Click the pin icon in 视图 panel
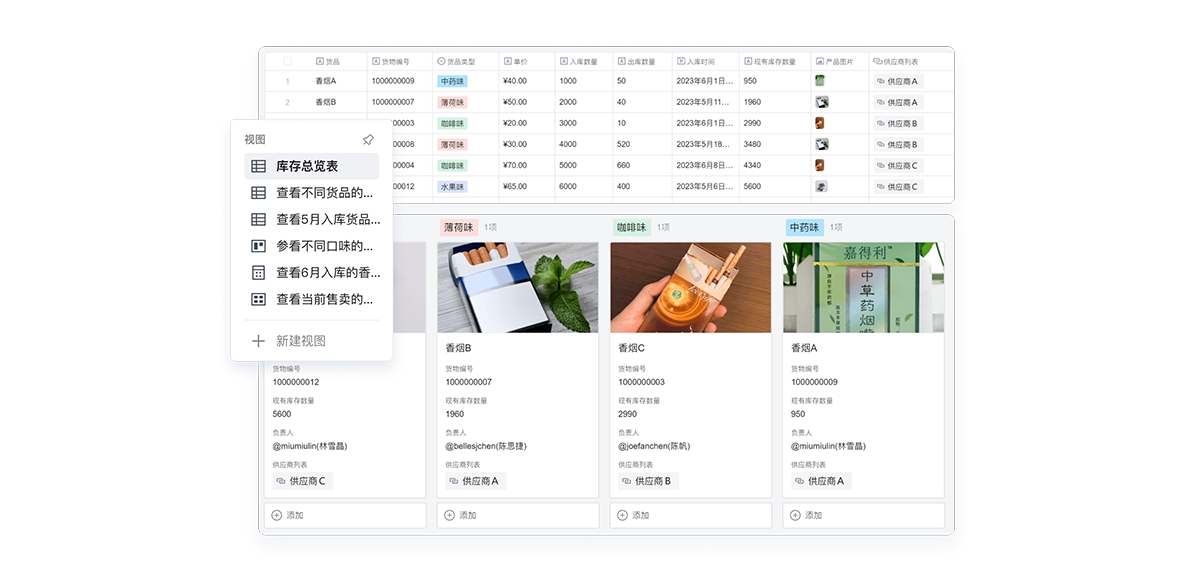This screenshot has height=572, width=1180. (x=368, y=140)
